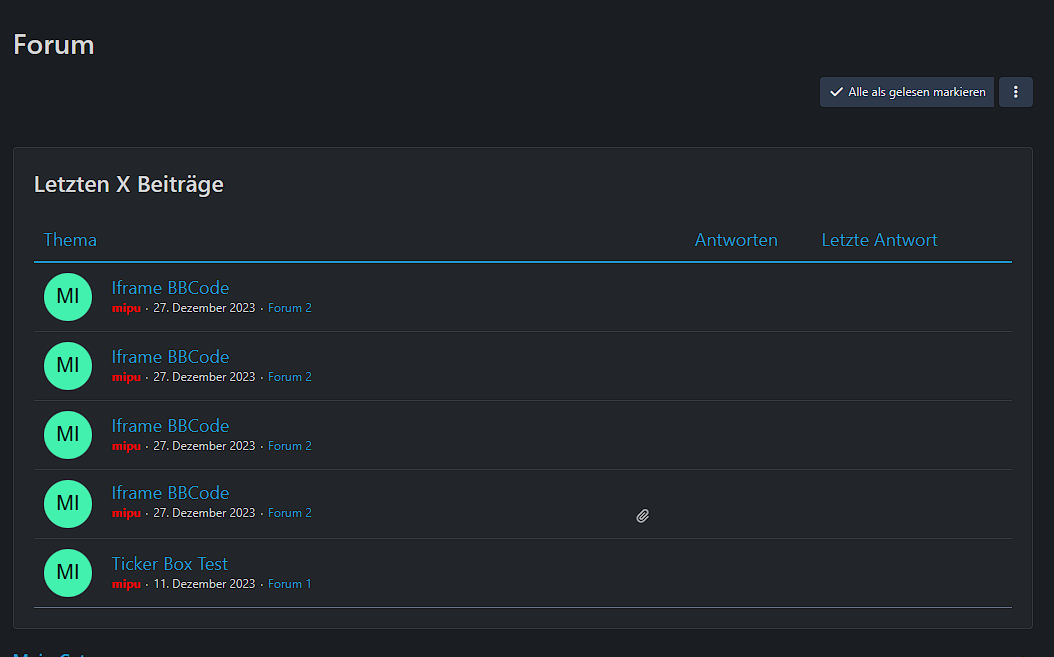Screen dimensions: 1054x657
Task: Click the avatar of the second Iframe BBCode thread
Action: [x=68, y=366]
